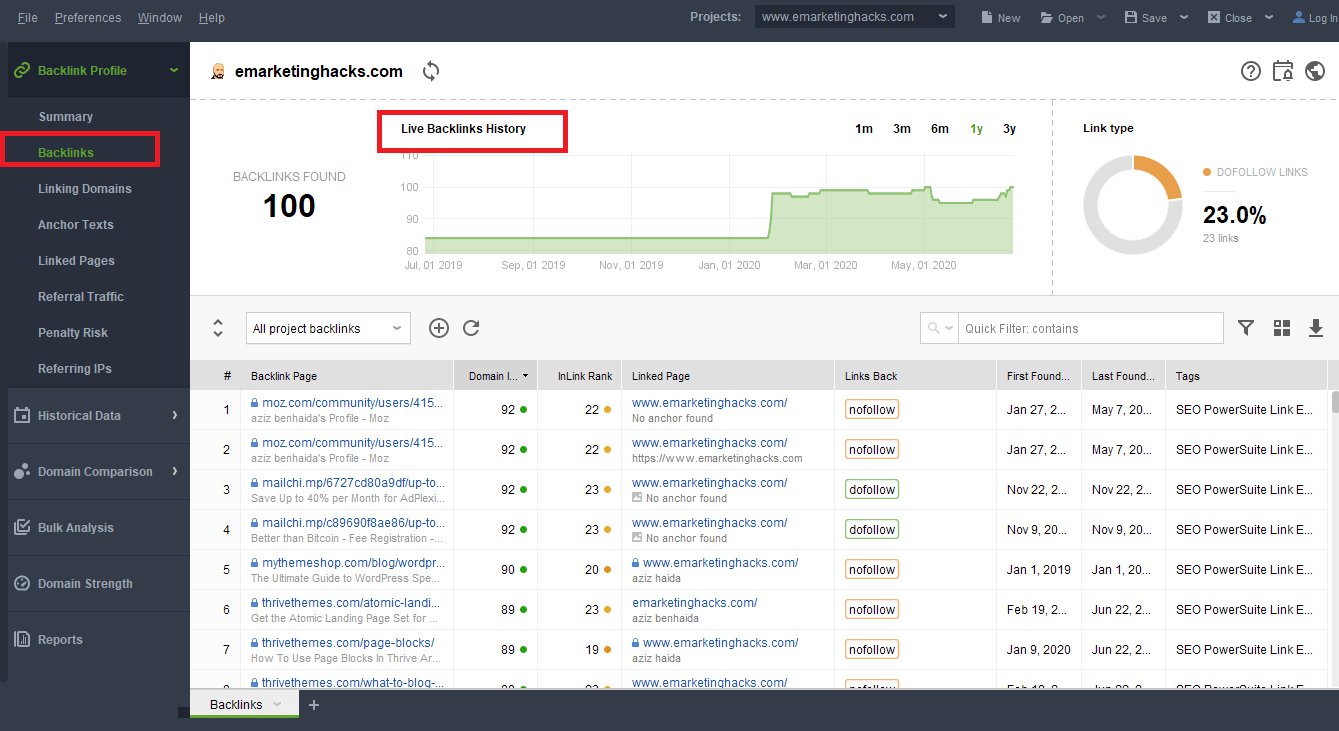The image size is (1339, 731).
Task: Click the add backlinks plus icon
Action: click(x=439, y=328)
